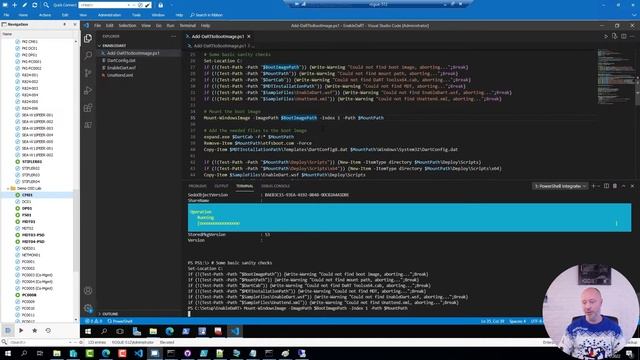Click the VS Code icon in inner taskbar
Viewport: 640px width, 360px height.
click(x=235, y=331)
